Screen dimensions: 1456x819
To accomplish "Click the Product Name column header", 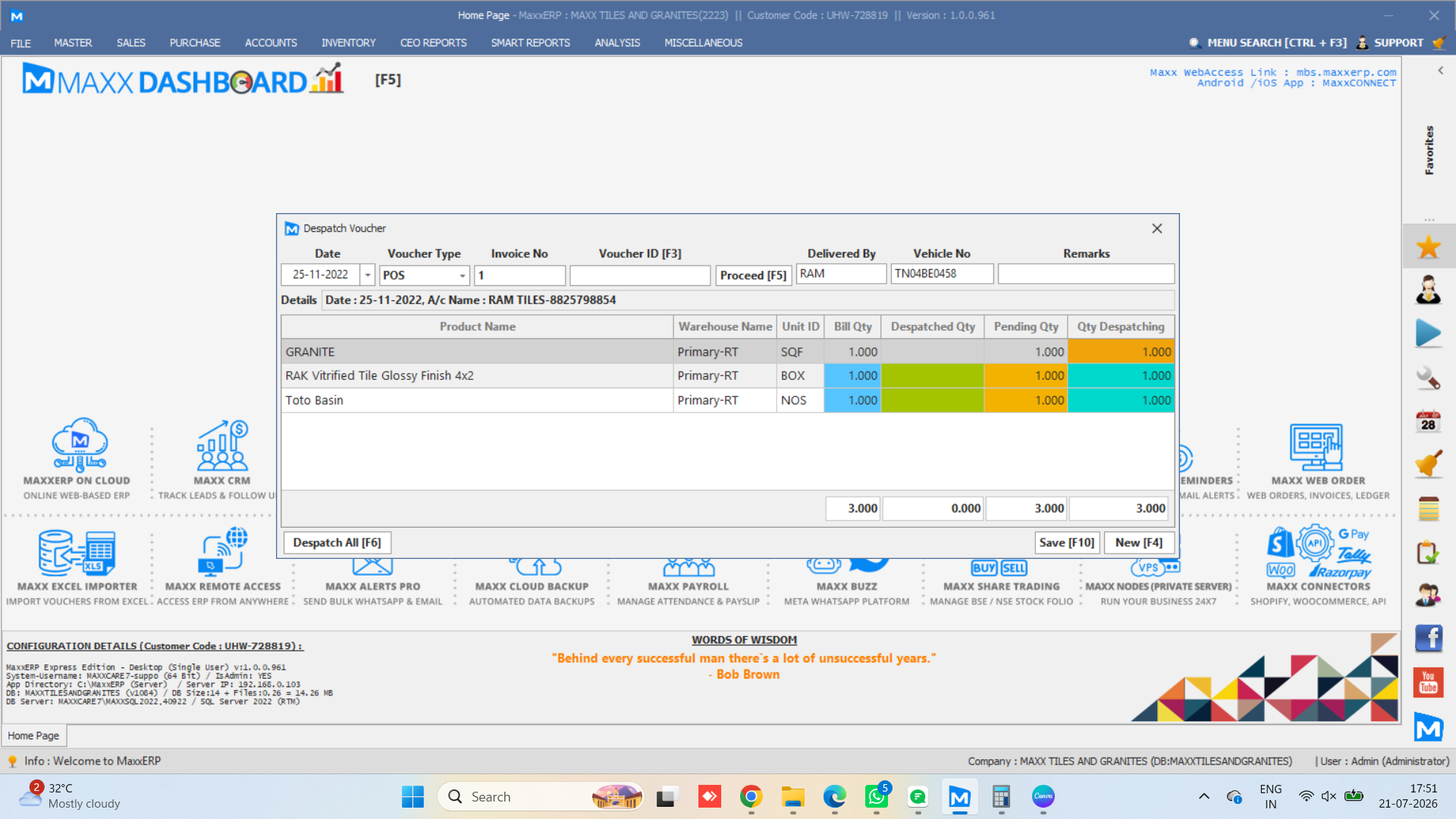I will [477, 327].
